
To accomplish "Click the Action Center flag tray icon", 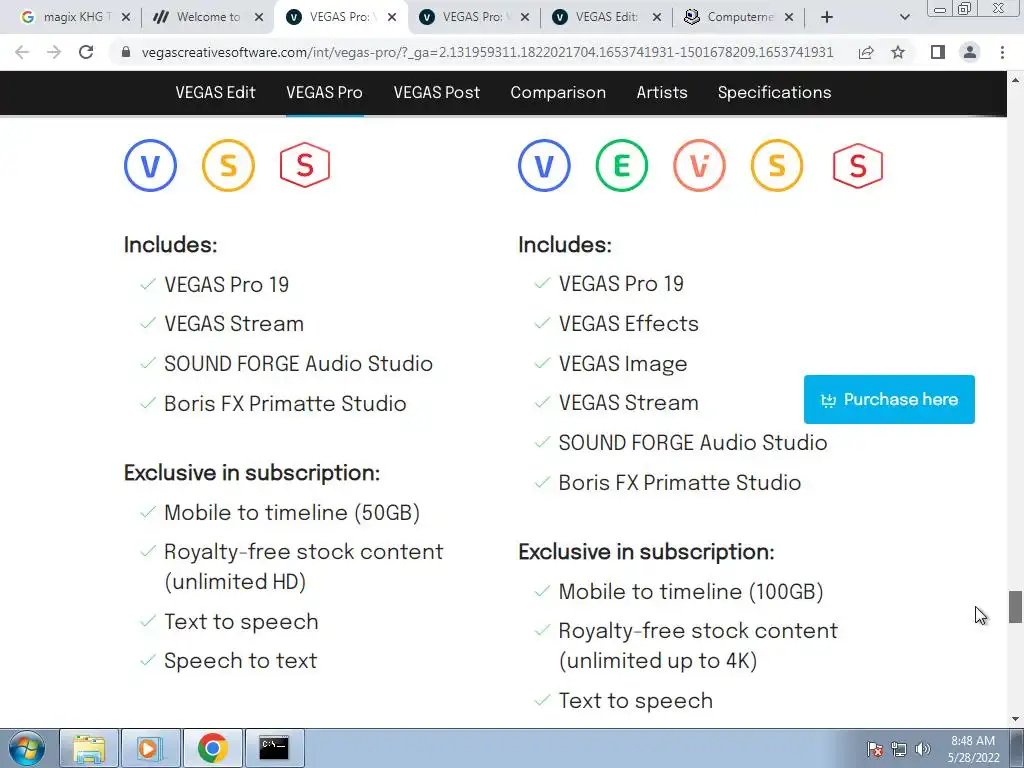I will (875, 749).
